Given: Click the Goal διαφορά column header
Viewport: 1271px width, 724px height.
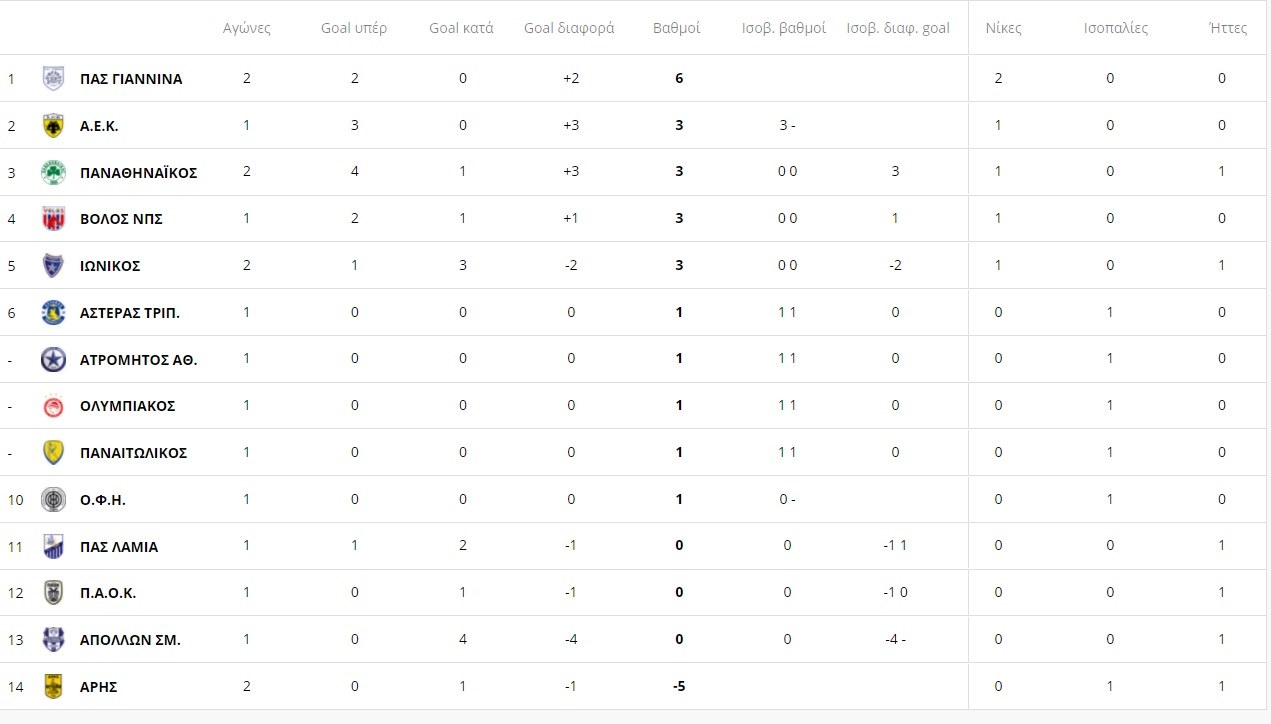Looking at the screenshot, I should tap(569, 28).
